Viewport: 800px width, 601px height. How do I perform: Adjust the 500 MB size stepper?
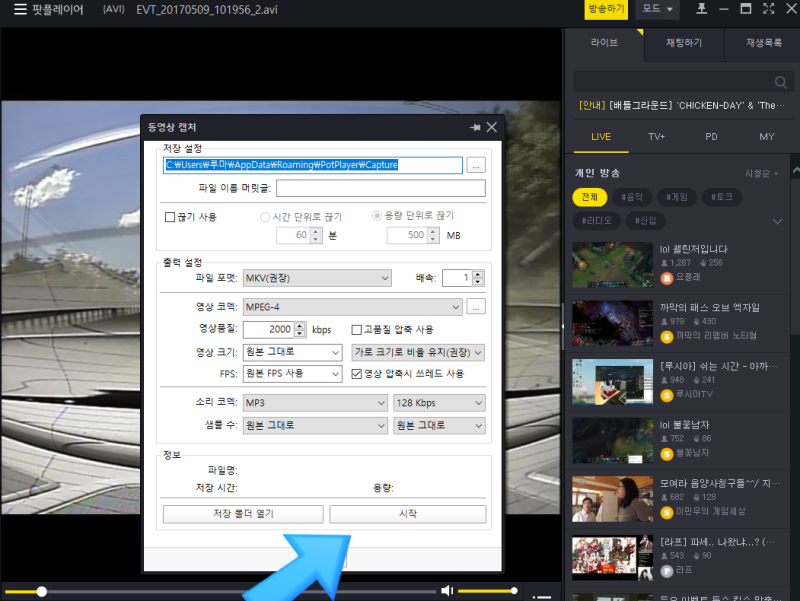point(433,235)
